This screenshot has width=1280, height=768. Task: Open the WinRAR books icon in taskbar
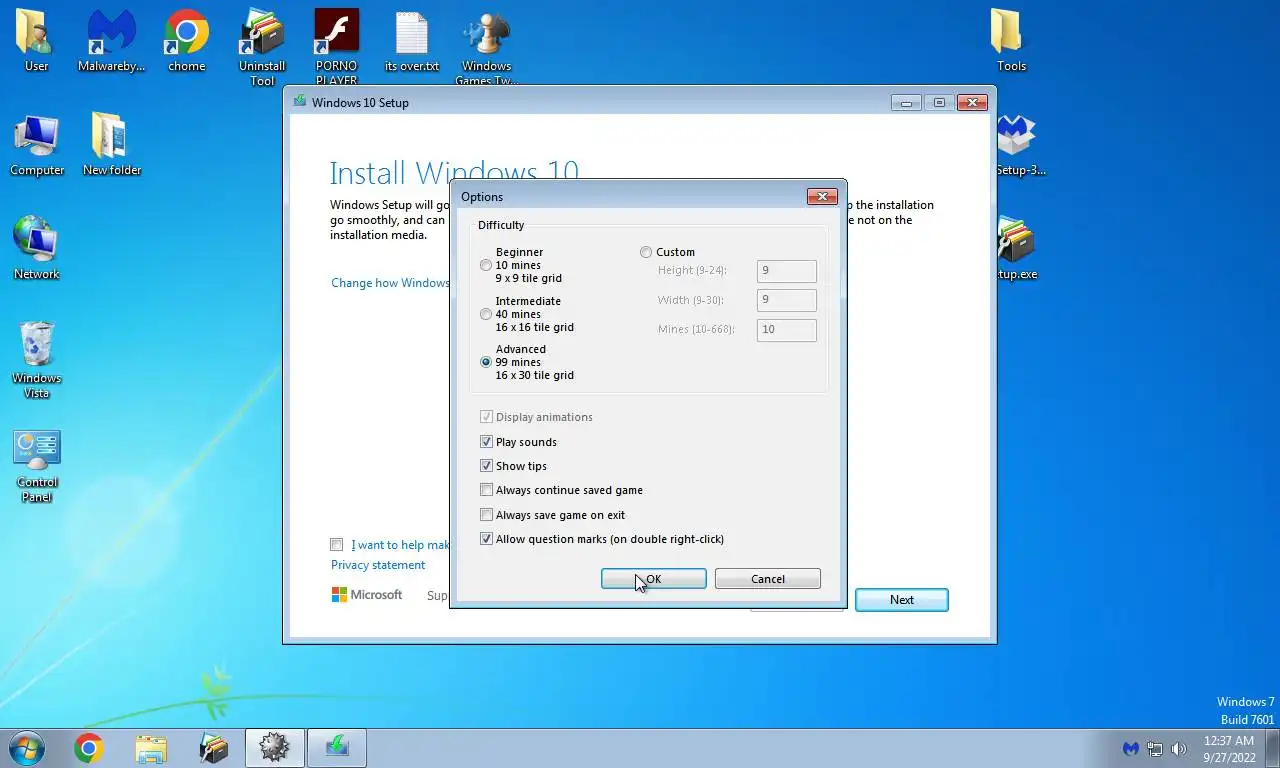coord(213,748)
